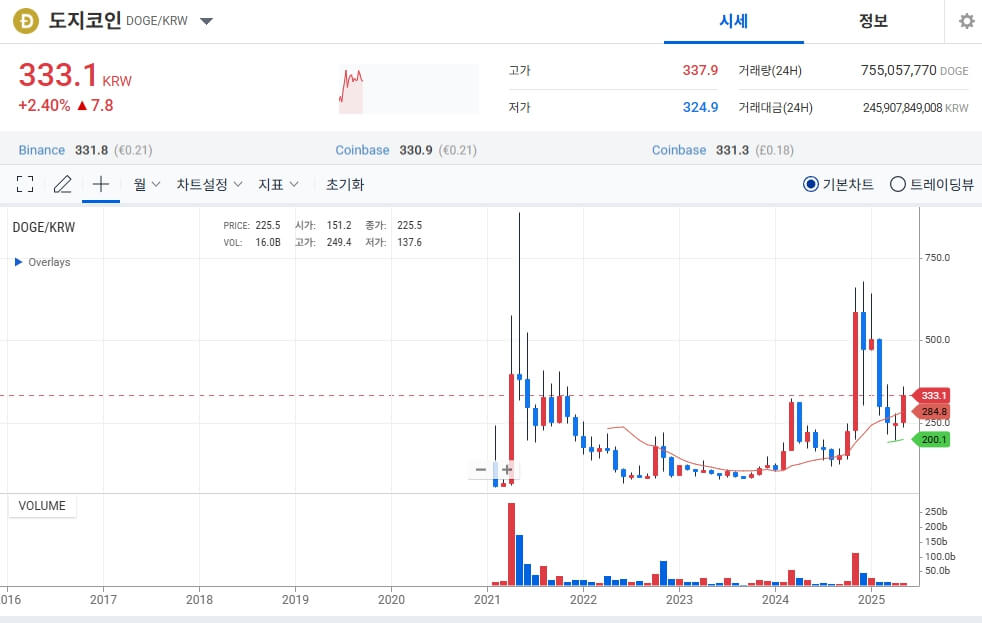The width and height of the screenshot is (982, 623).
Task: Select the drawing pencil tool
Action: tap(62, 184)
